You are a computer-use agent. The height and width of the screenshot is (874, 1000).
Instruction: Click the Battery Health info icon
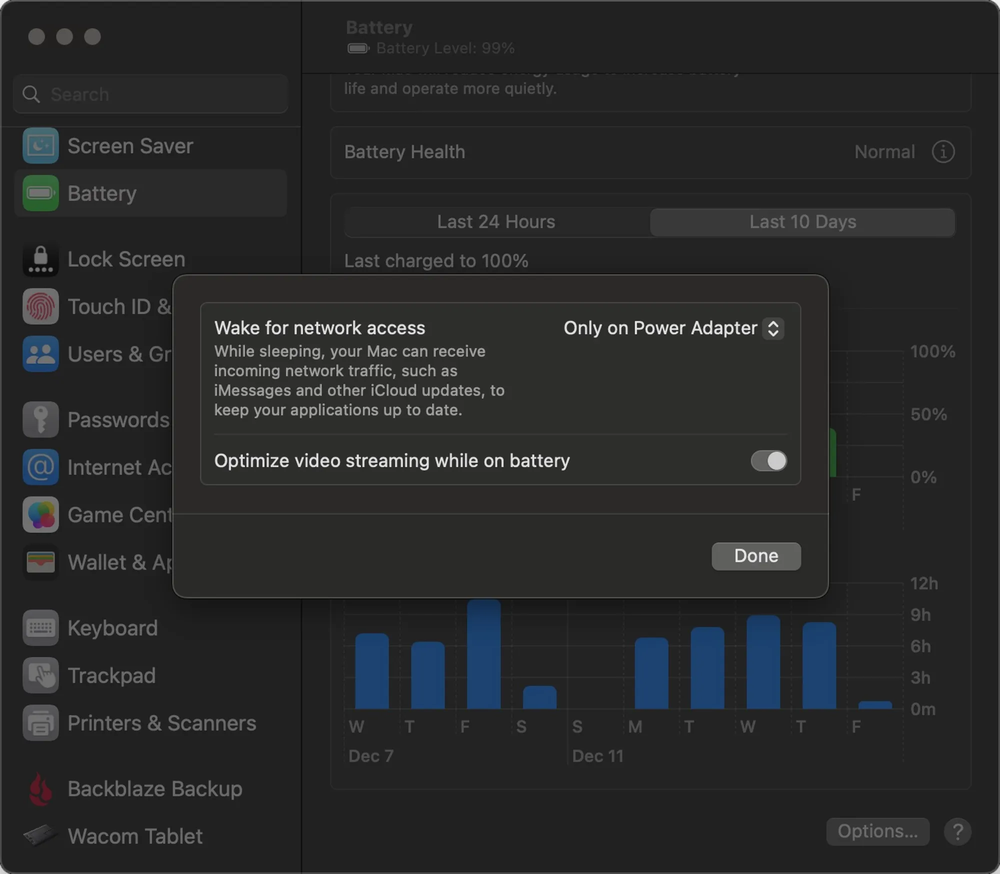(x=943, y=152)
